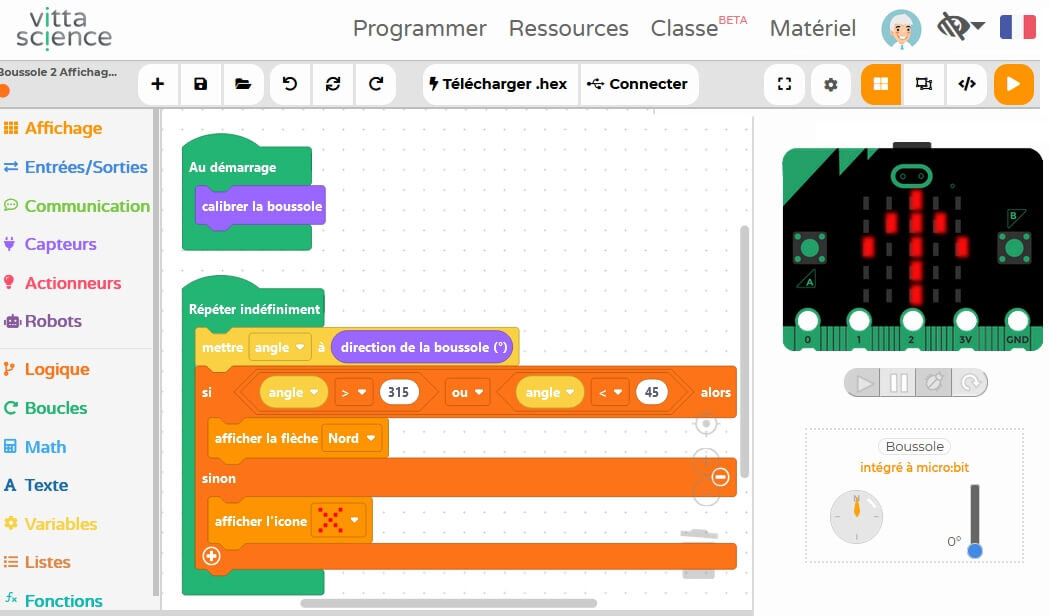Enter fullscreen workspace mode
Screen dimensions: 1049x616
(x=784, y=85)
